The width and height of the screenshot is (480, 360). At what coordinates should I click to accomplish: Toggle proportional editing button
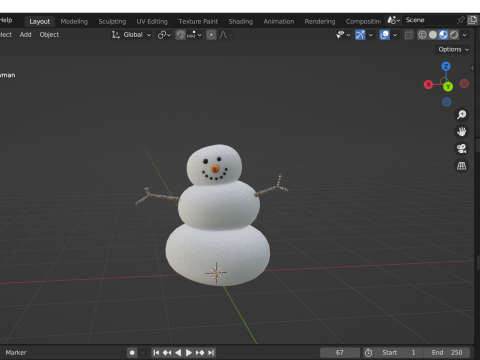tap(211, 35)
